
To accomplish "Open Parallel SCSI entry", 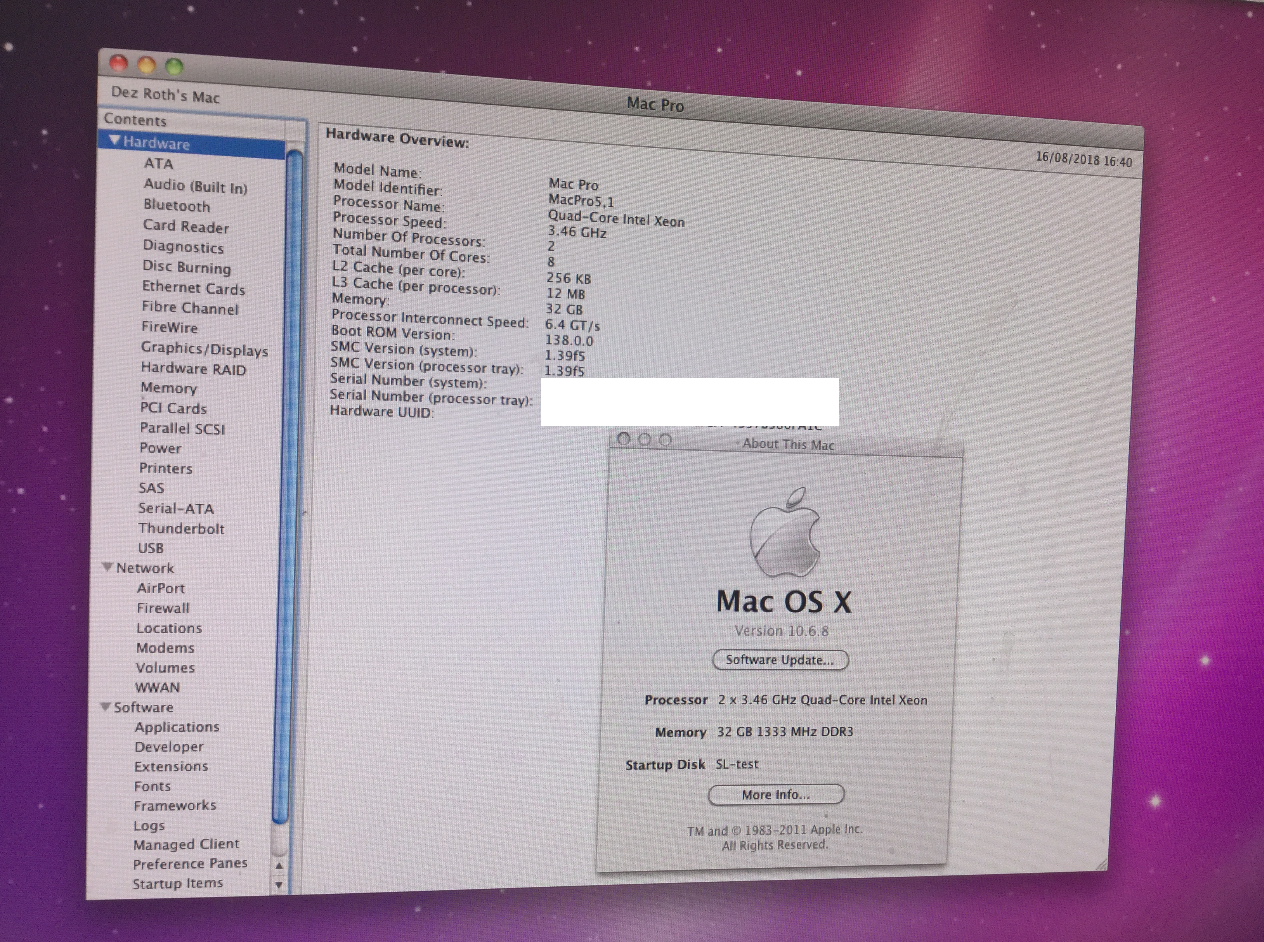I will (x=182, y=428).
